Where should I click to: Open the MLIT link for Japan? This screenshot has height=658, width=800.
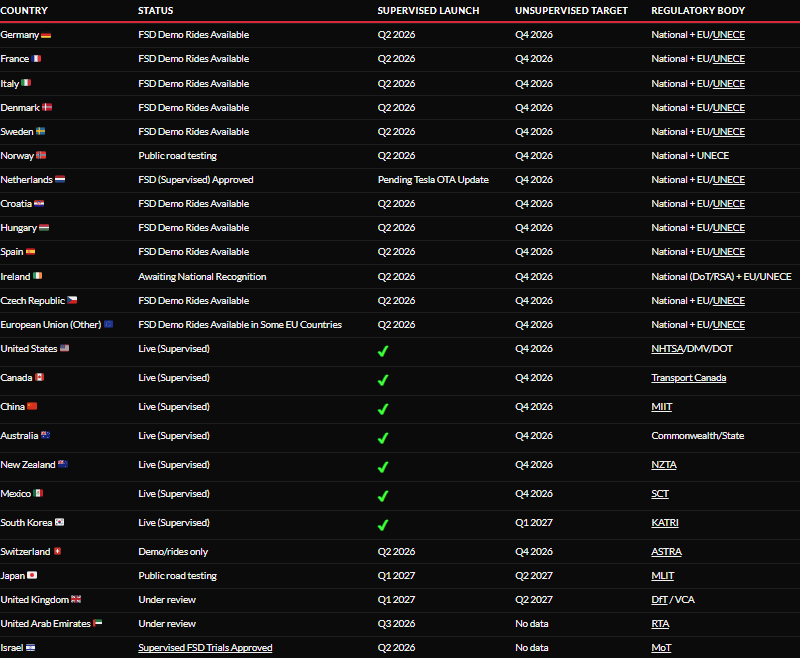pyautogui.click(x=663, y=575)
